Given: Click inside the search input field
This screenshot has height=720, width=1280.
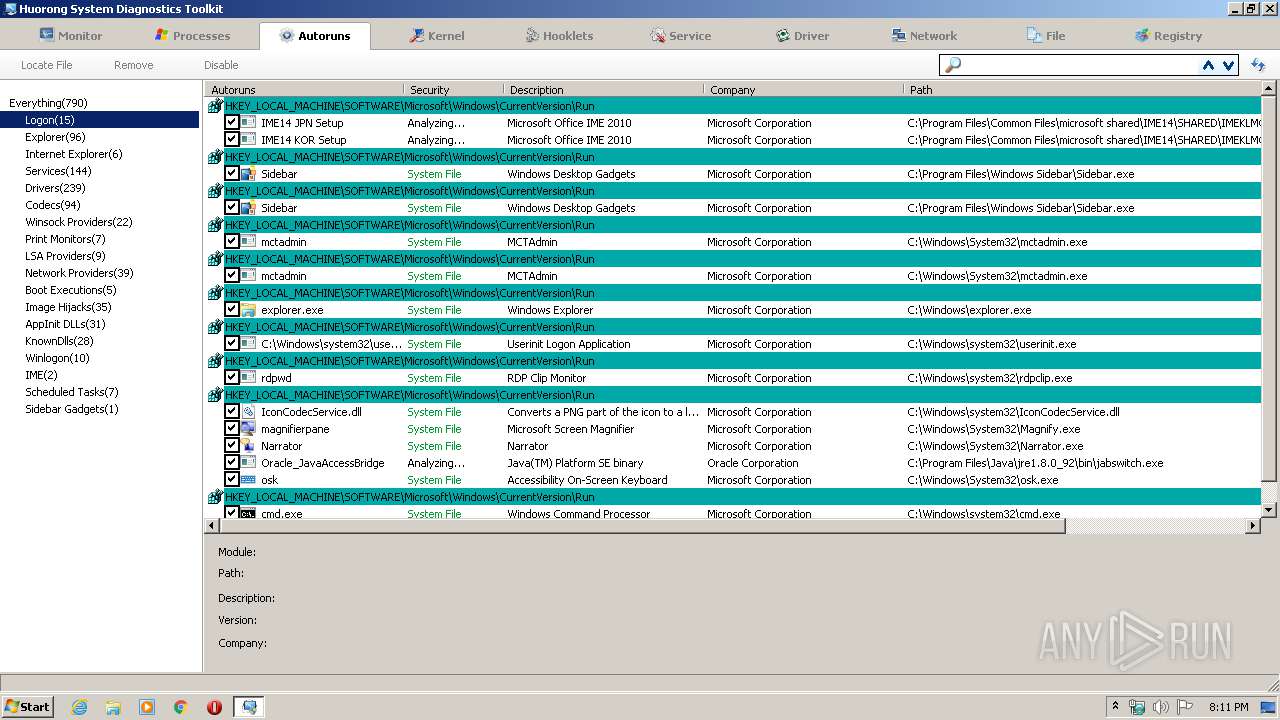Looking at the screenshot, I should click(x=1080, y=65).
